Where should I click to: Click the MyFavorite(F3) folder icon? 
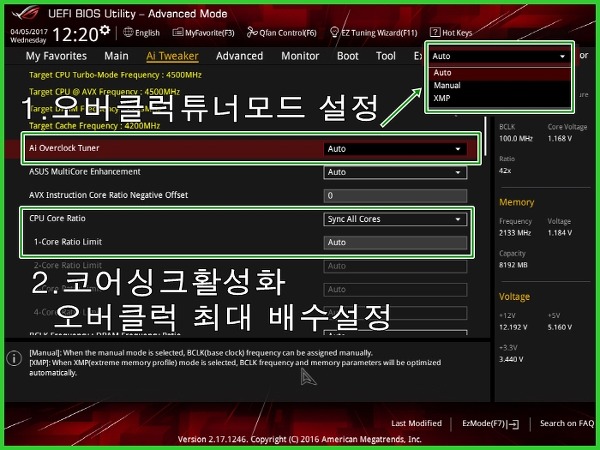click(x=178, y=32)
